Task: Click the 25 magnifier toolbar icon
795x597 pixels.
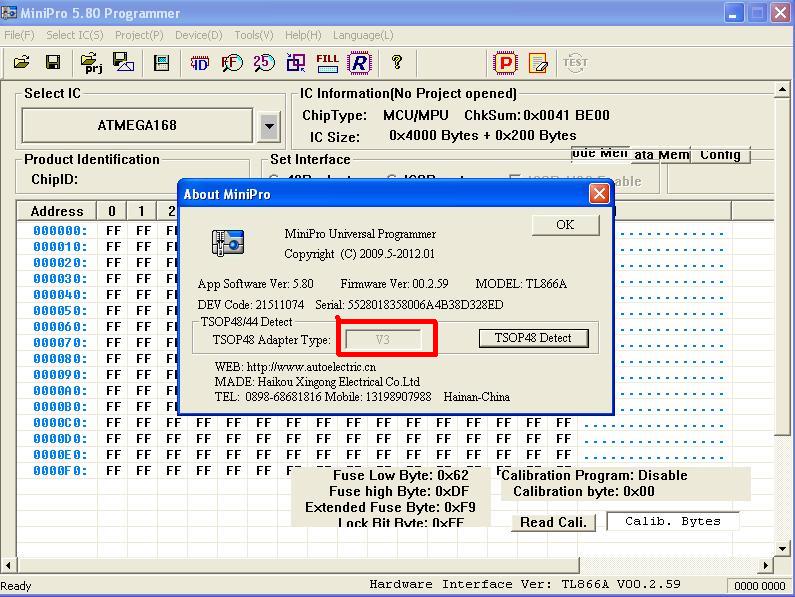Action: pos(264,63)
